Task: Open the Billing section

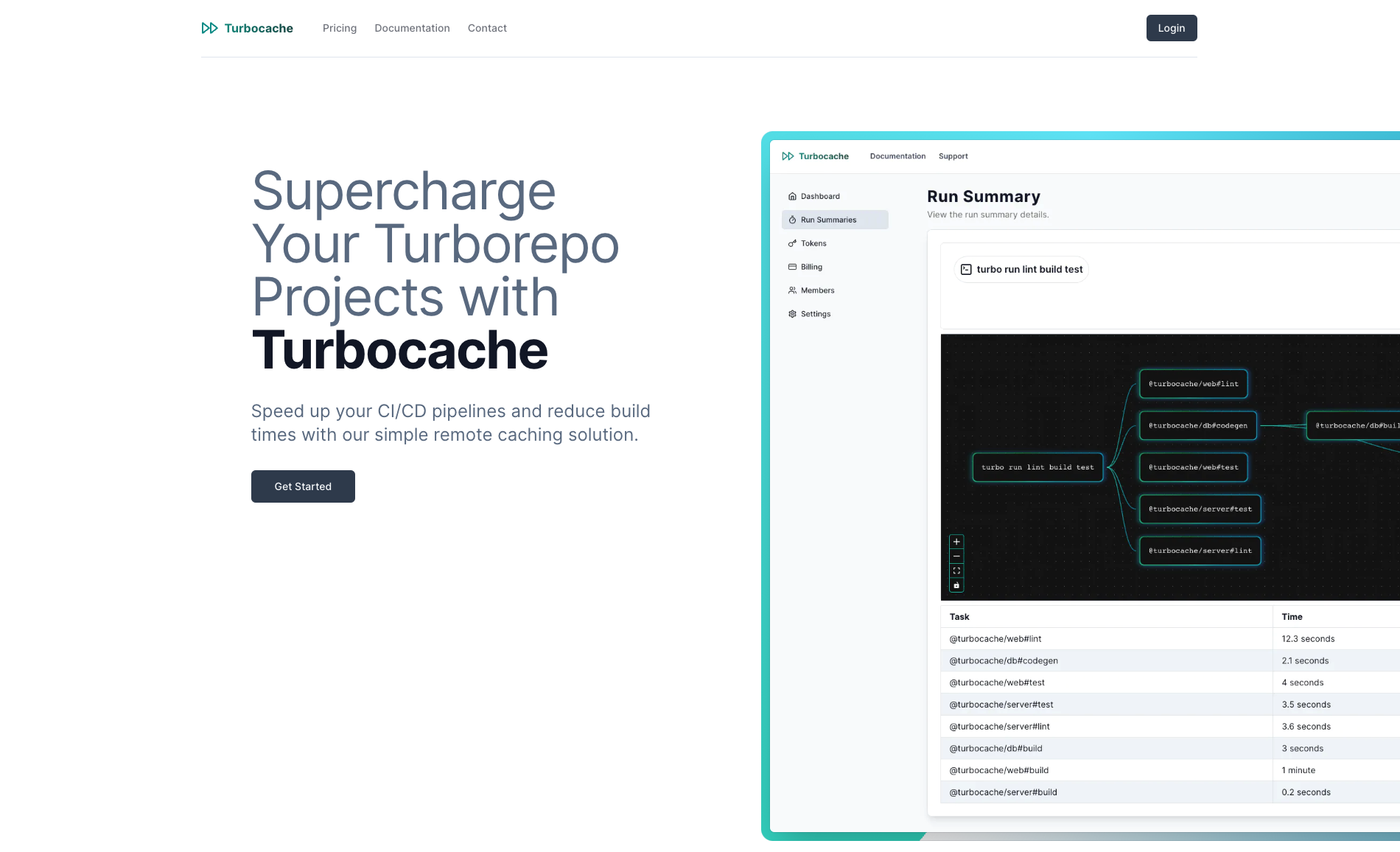Action: pos(811,266)
